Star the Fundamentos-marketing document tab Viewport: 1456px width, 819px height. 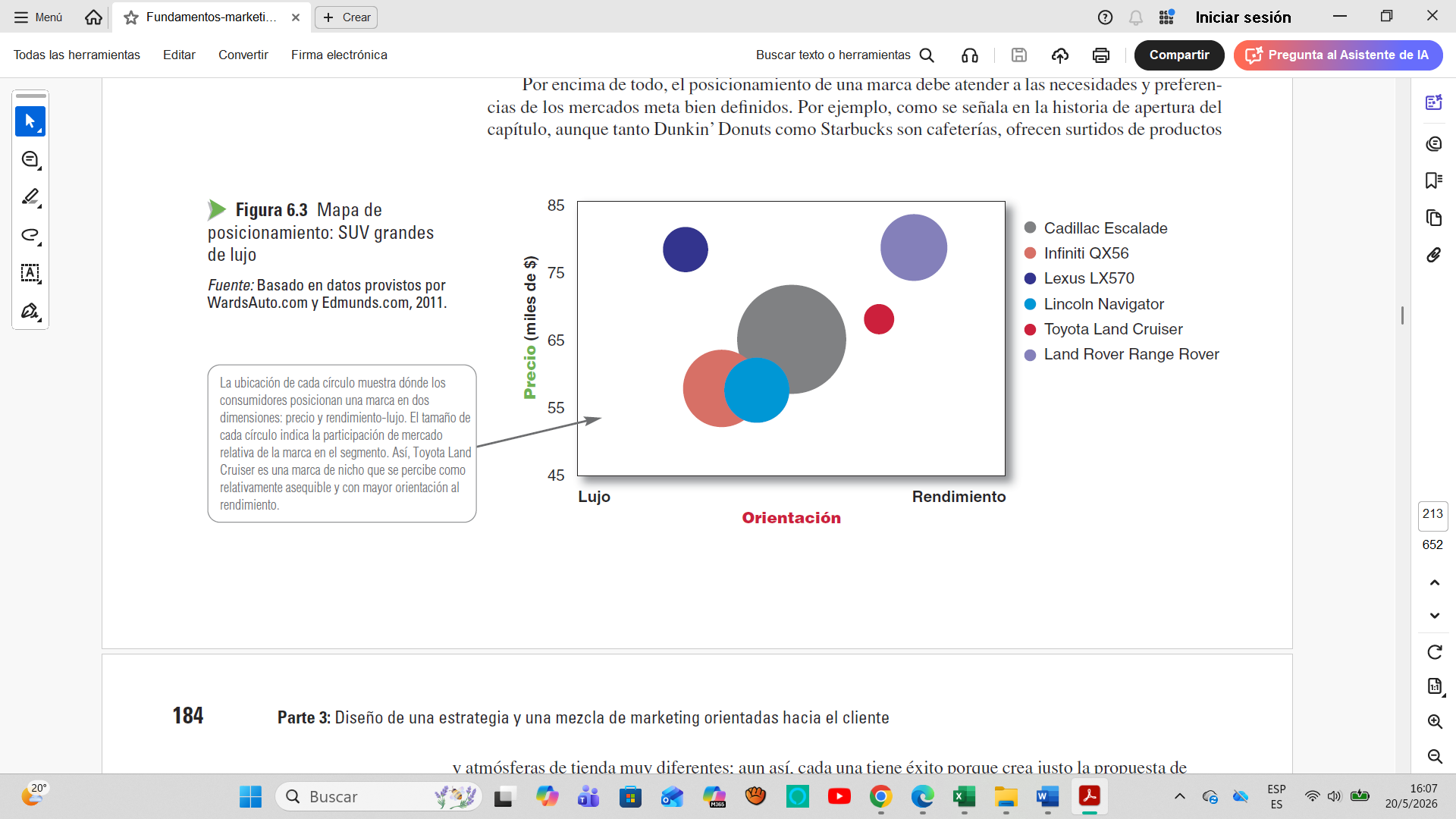click(131, 17)
